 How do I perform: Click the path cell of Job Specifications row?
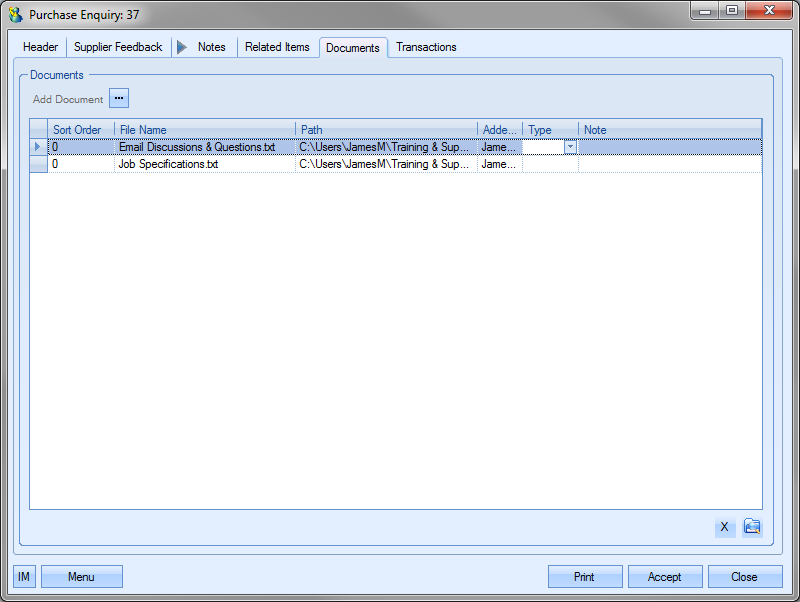coord(386,164)
